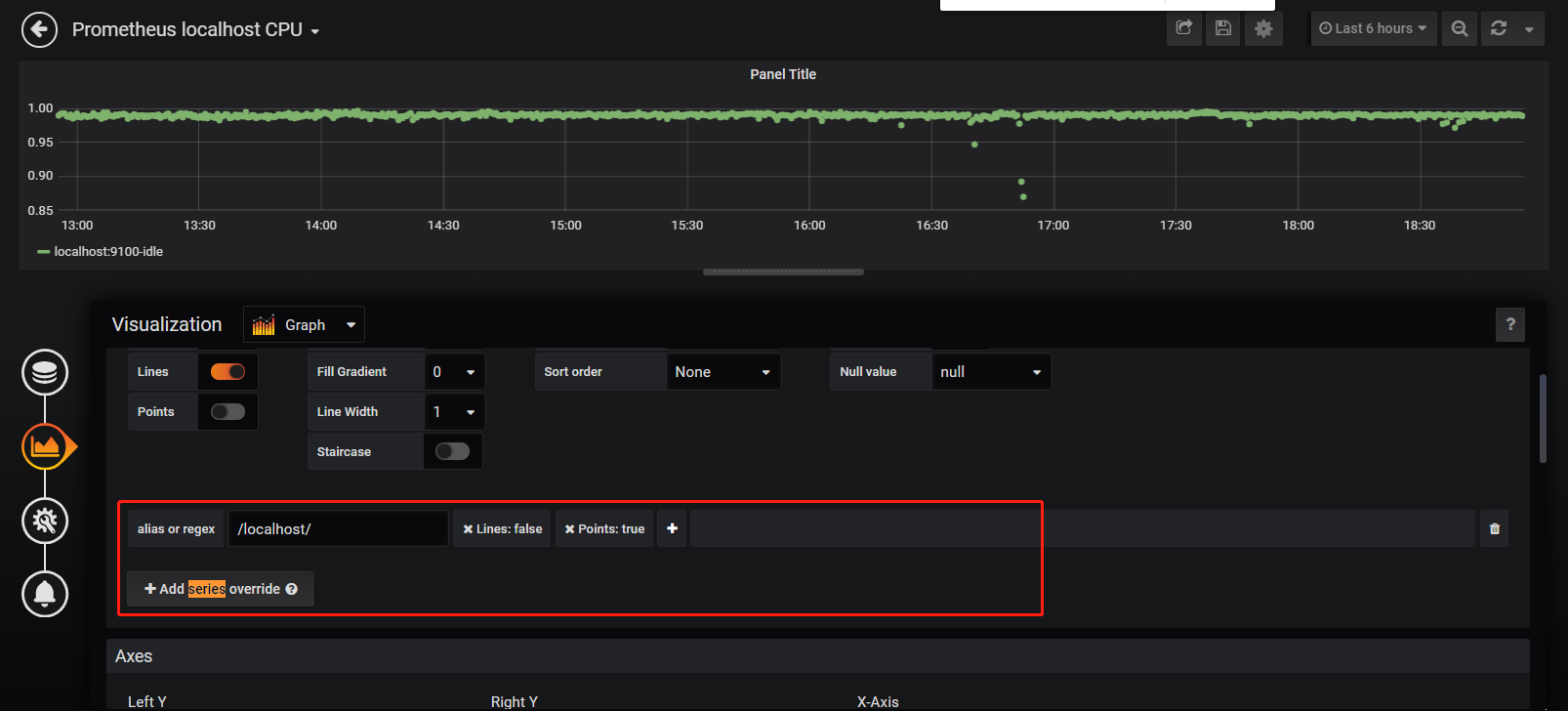Screen dimensions: 1568x711
Task: Refresh the dashboard
Action: tap(1499, 28)
